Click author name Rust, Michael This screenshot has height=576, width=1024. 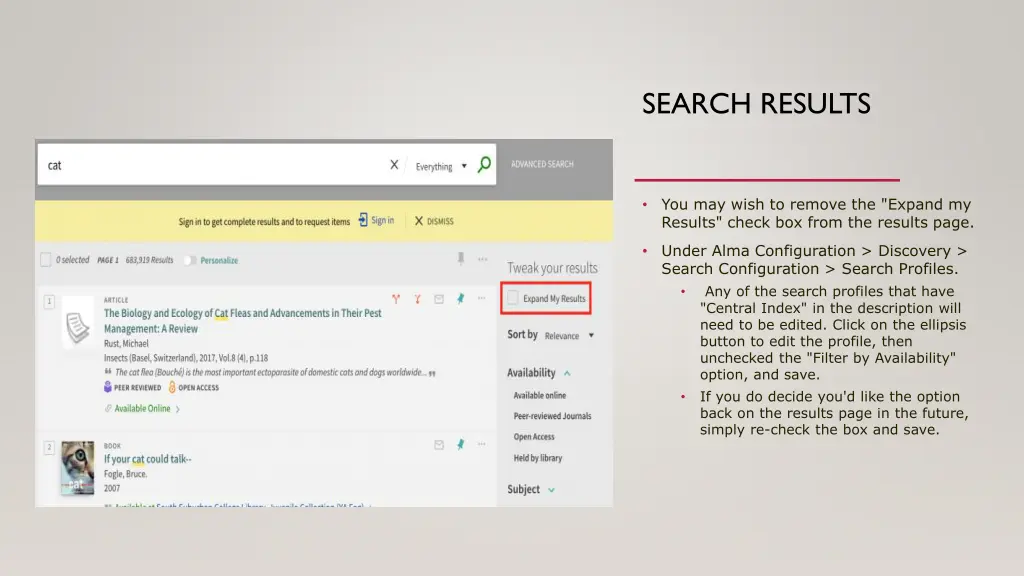pos(126,344)
